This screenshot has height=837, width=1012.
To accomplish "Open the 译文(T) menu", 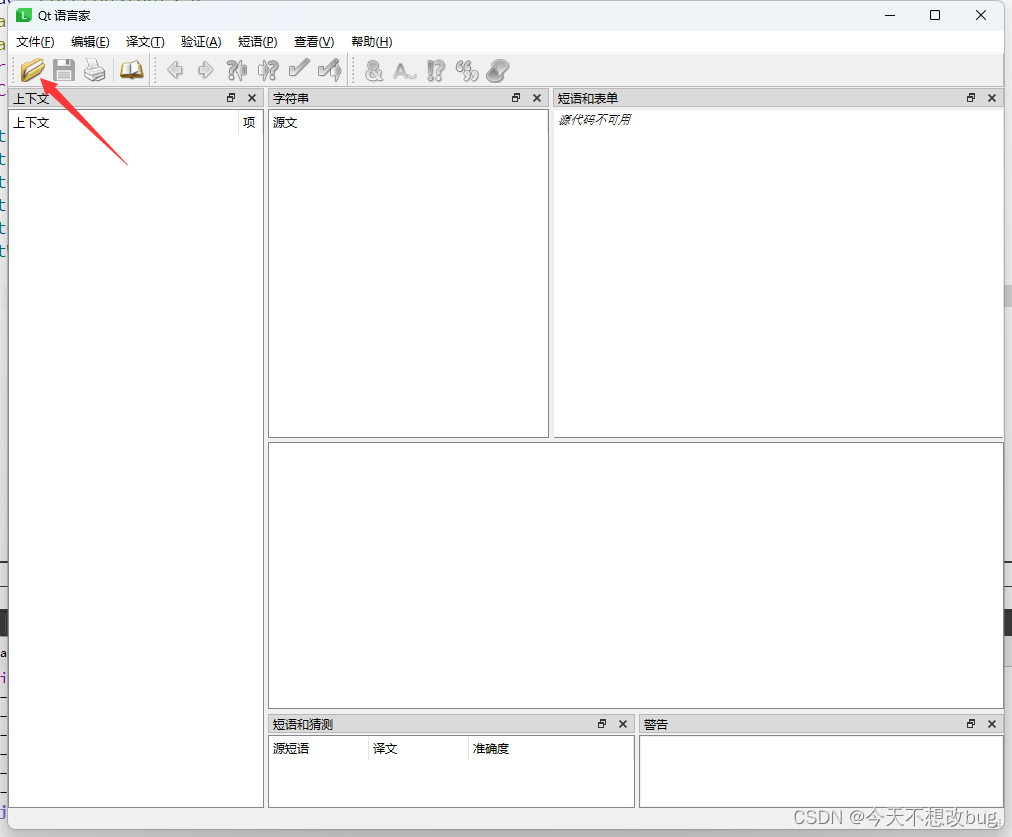I will coord(145,42).
